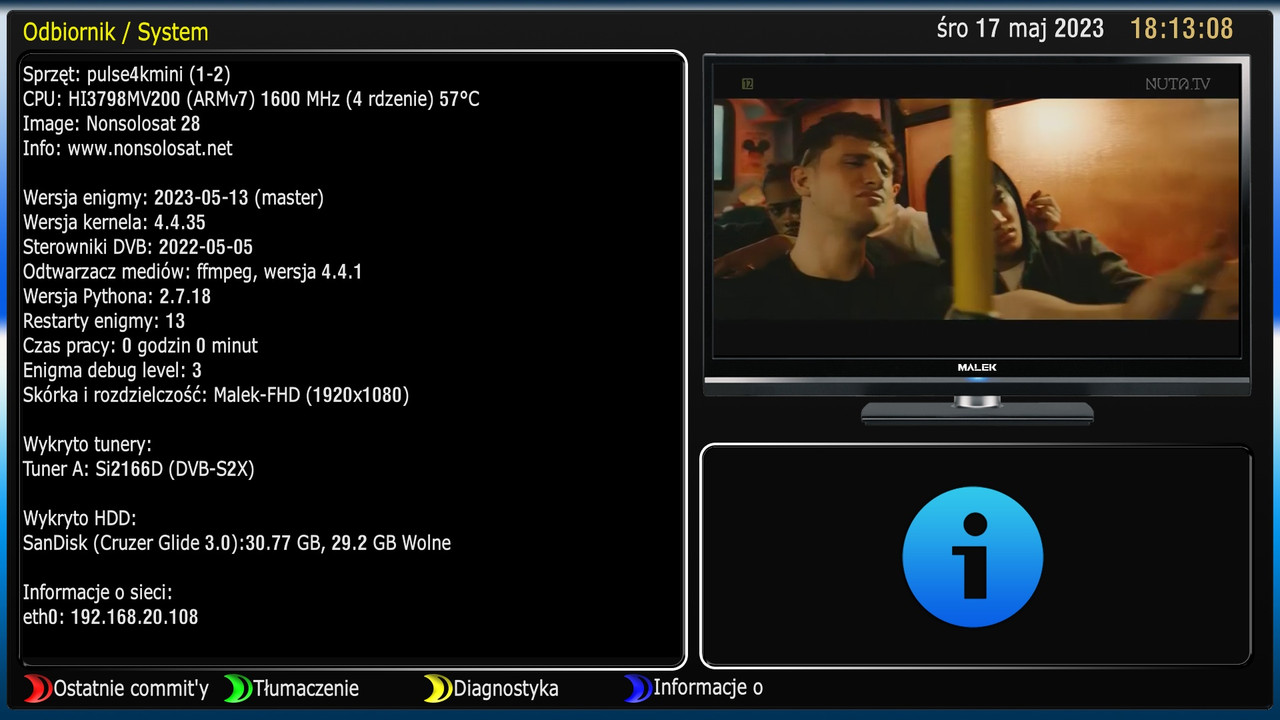The height and width of the screenshot is (720, 1280).
Task: Click the NUTA.TV channel logo
Action: 1177,84
